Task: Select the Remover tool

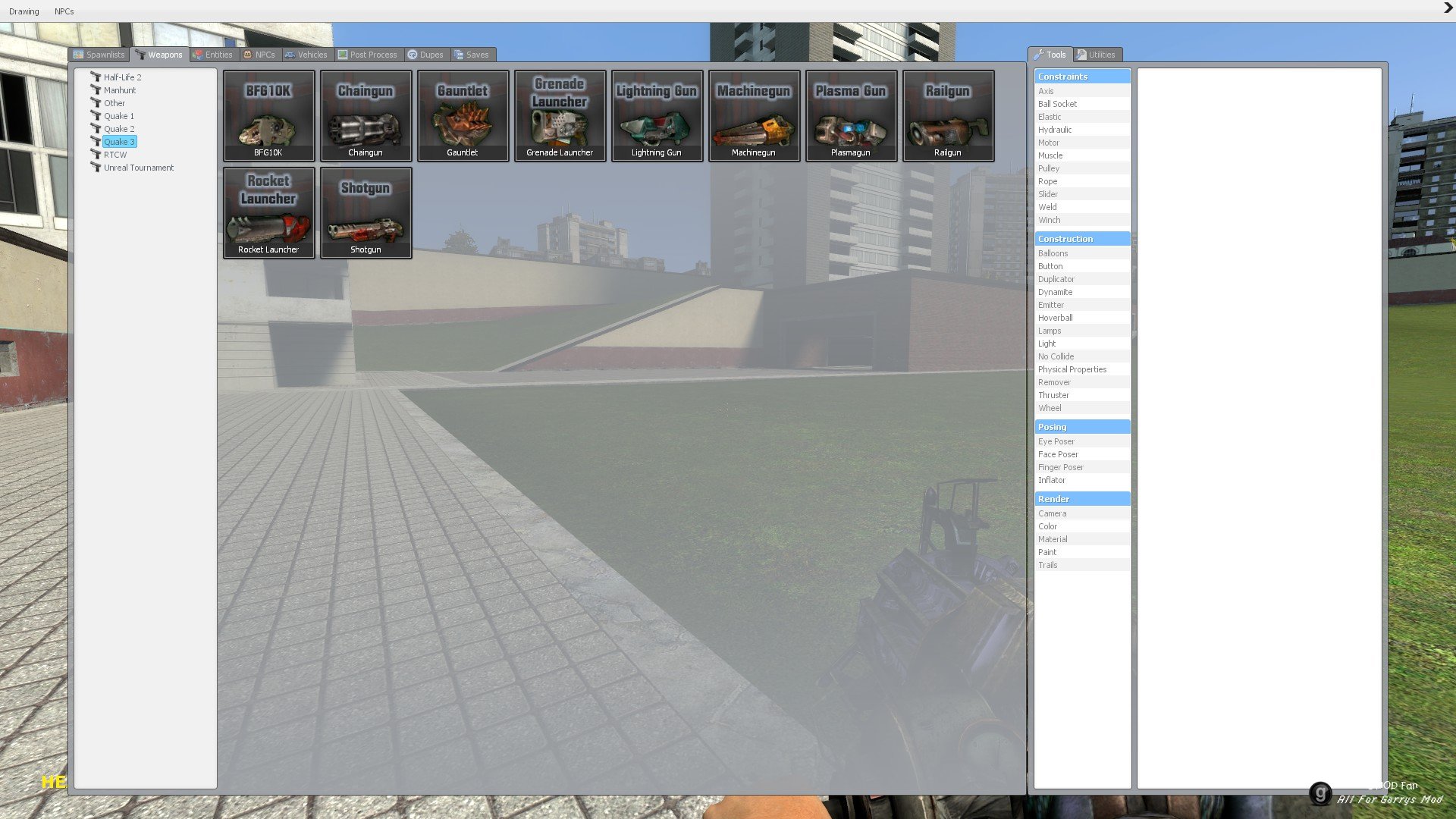Action: point(1082,382)
